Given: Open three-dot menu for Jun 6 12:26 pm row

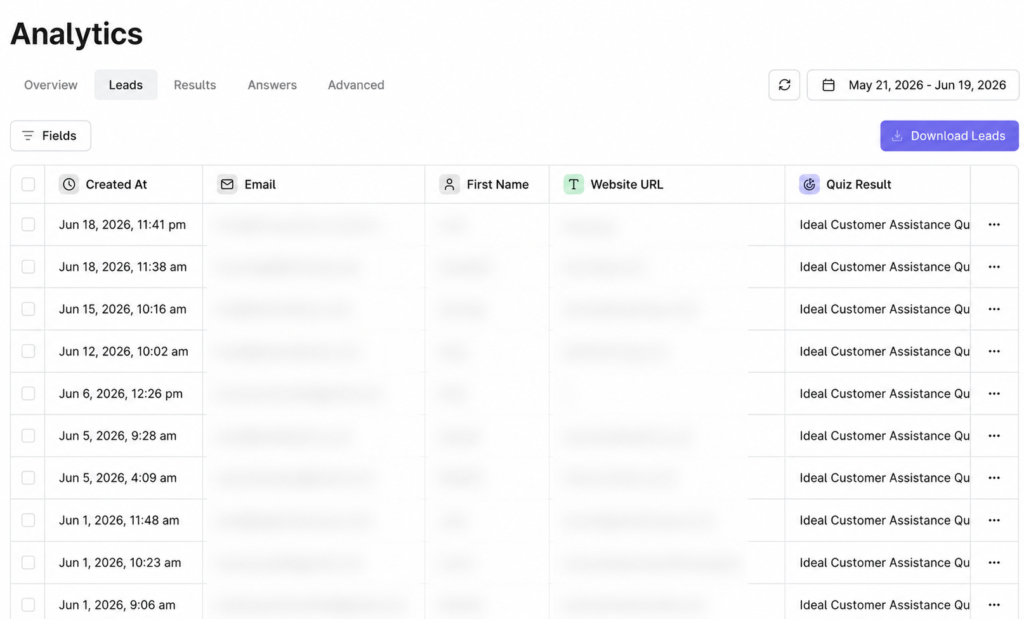Looking at the screenshot, I should [994, 394].
